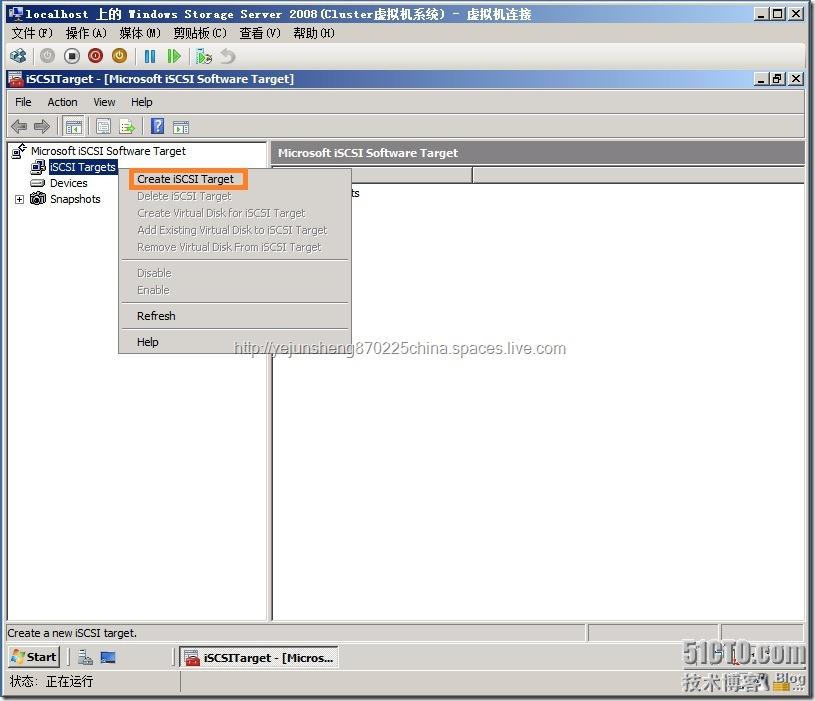The width and height of the screenshot is (815, 701).
Task: Click the grey Start VM power icon
Action: pos(47,56)
